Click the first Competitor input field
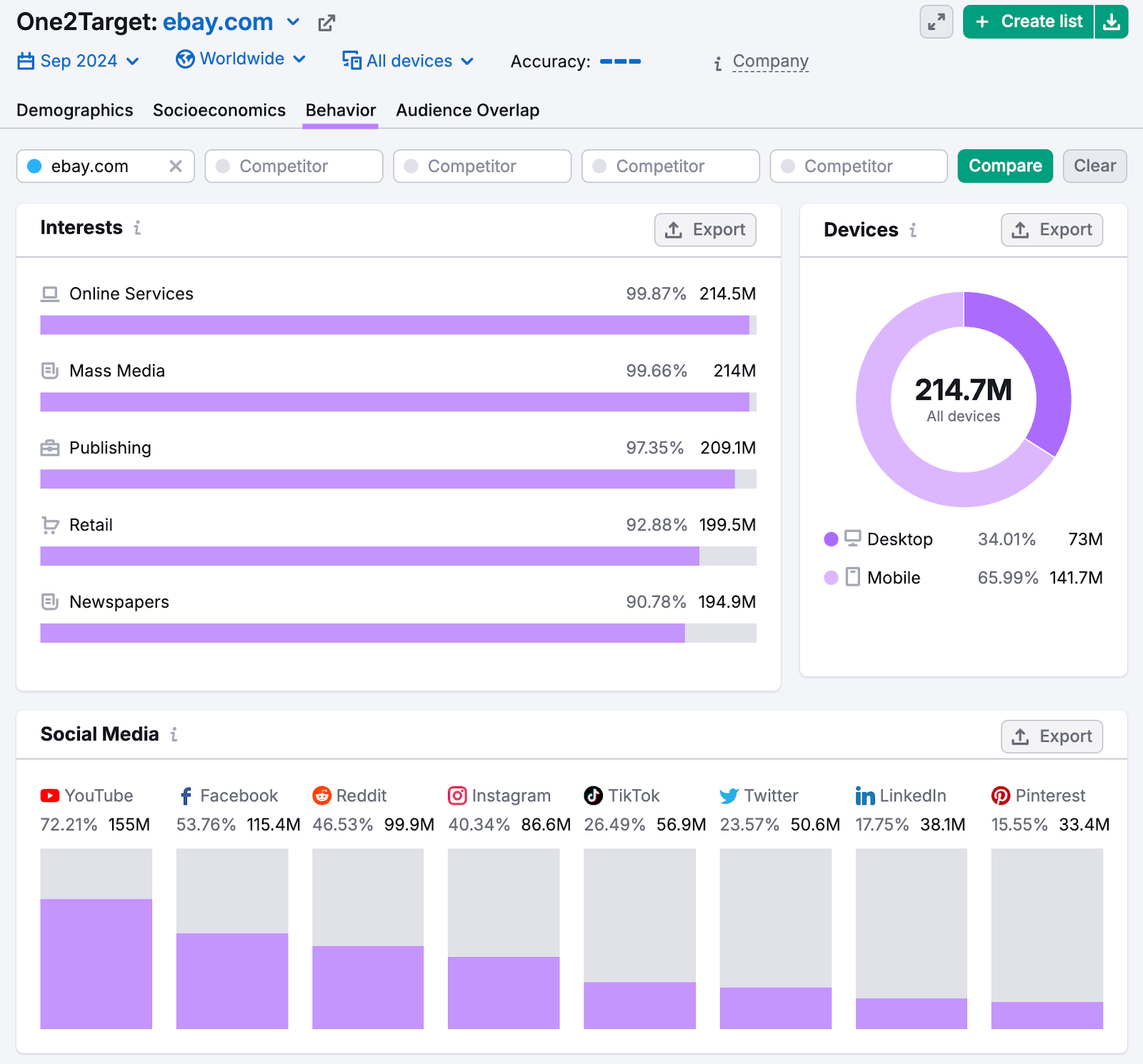 (x=293, y=166)
